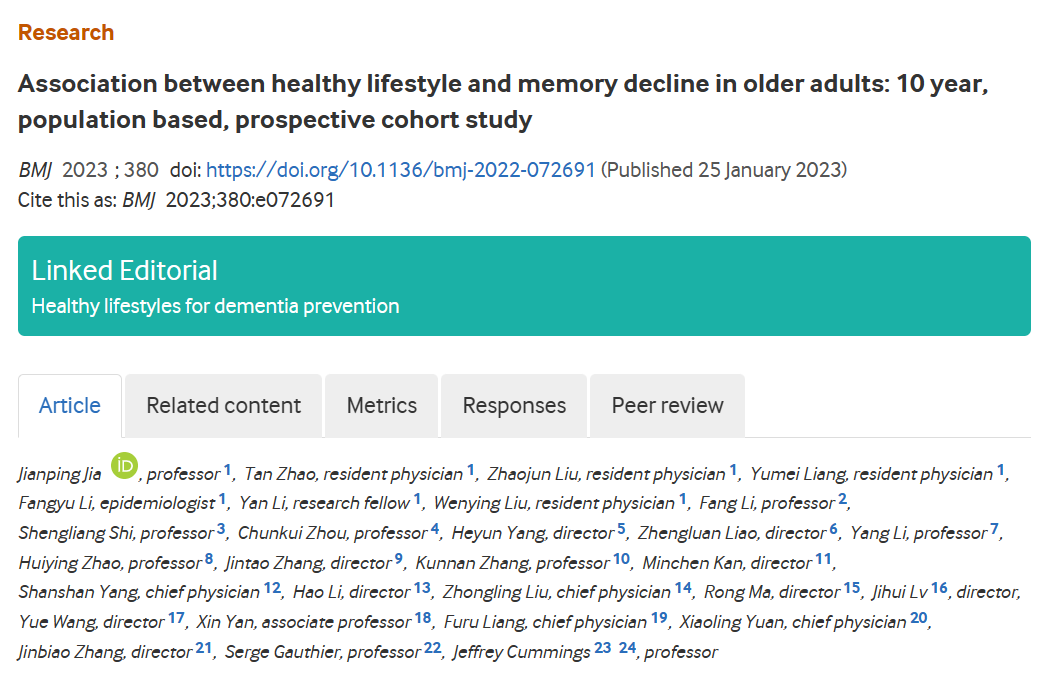The width and height of the screenshot is (1039, 677).
Task: Select the Article tab
Action: coord(70,405)
